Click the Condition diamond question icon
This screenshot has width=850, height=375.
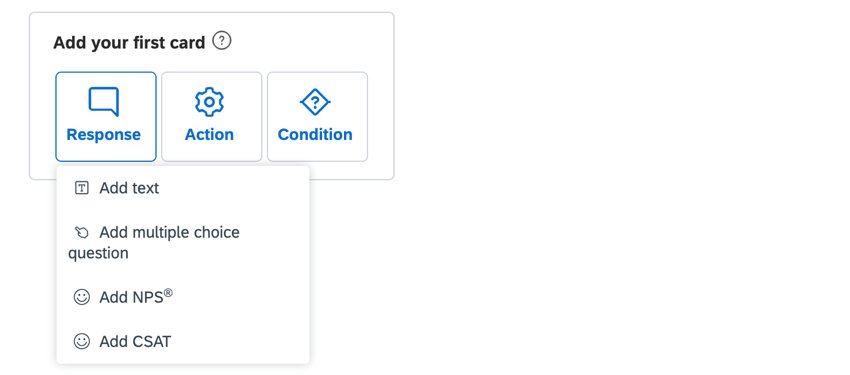point(315,102)
